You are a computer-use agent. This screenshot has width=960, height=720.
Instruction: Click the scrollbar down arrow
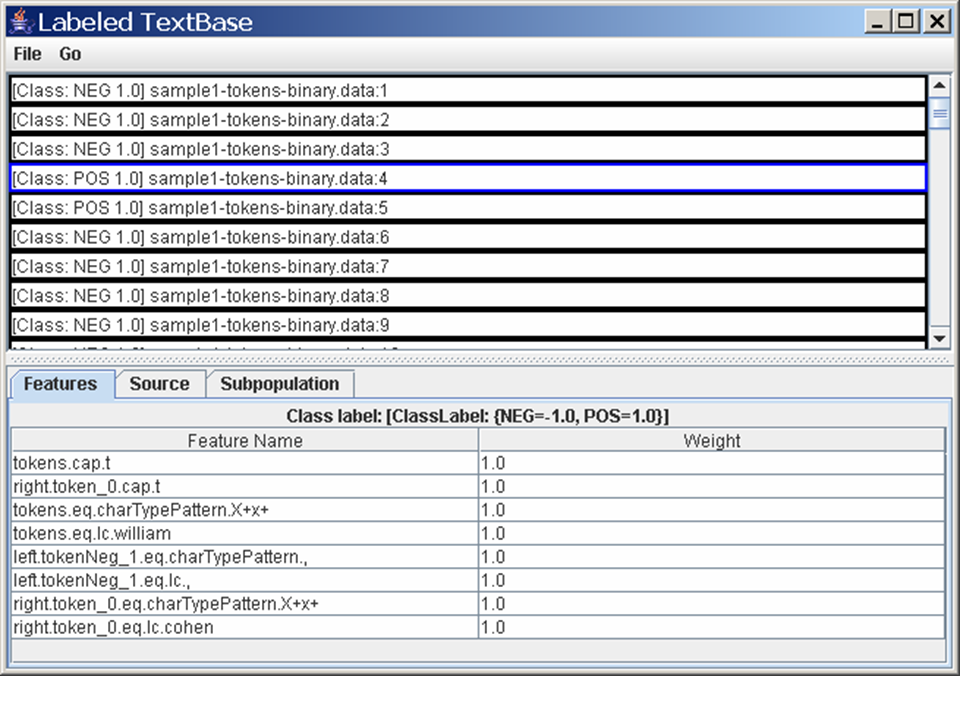[939, 340]
